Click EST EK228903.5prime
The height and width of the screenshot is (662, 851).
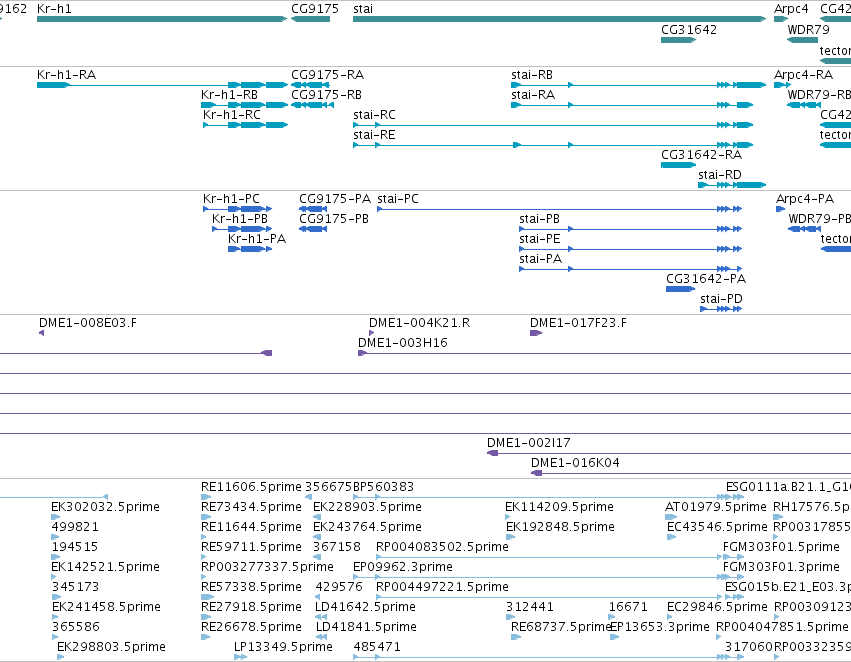(317, 517)
